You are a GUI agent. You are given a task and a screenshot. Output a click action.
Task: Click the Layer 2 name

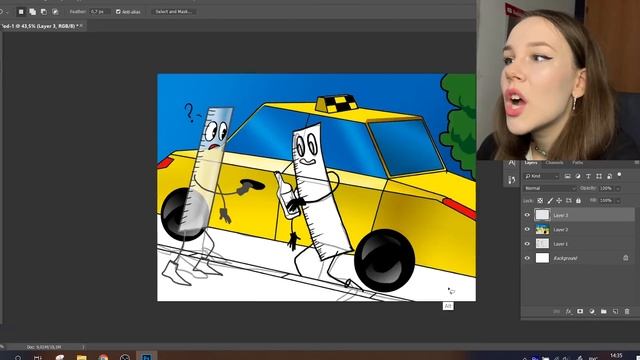(x=560, y=230)
